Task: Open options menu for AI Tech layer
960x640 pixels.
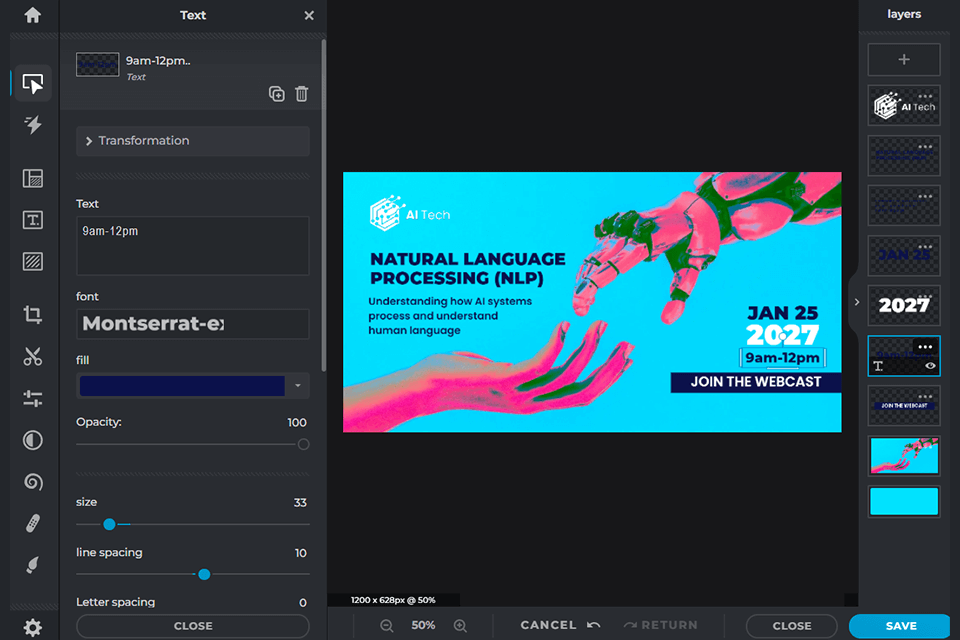Action: pyautogui.click(x=925, y=96)
